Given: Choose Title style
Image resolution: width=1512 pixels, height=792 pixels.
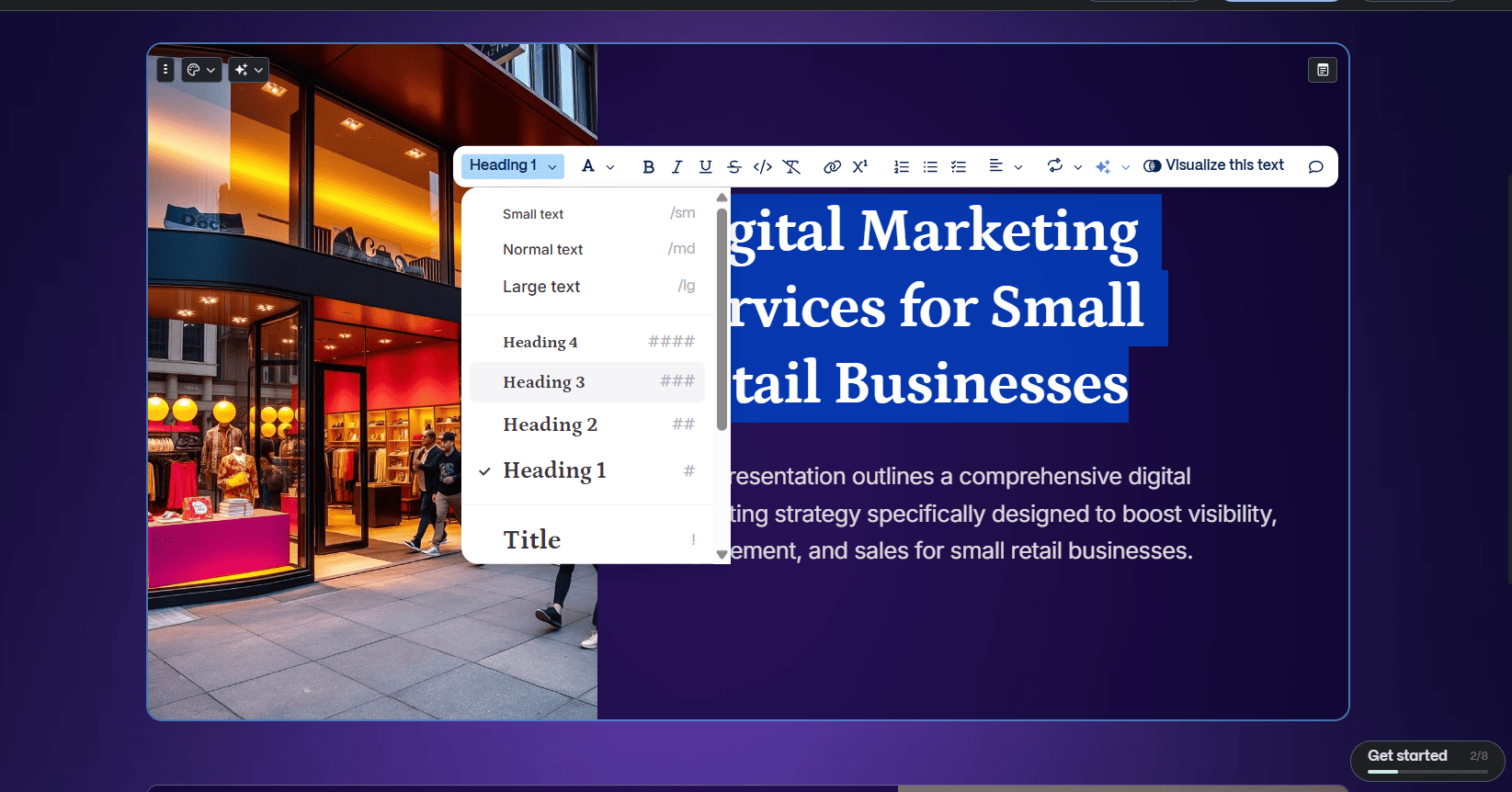Looking at the screenshot, I should coord(587,539).
